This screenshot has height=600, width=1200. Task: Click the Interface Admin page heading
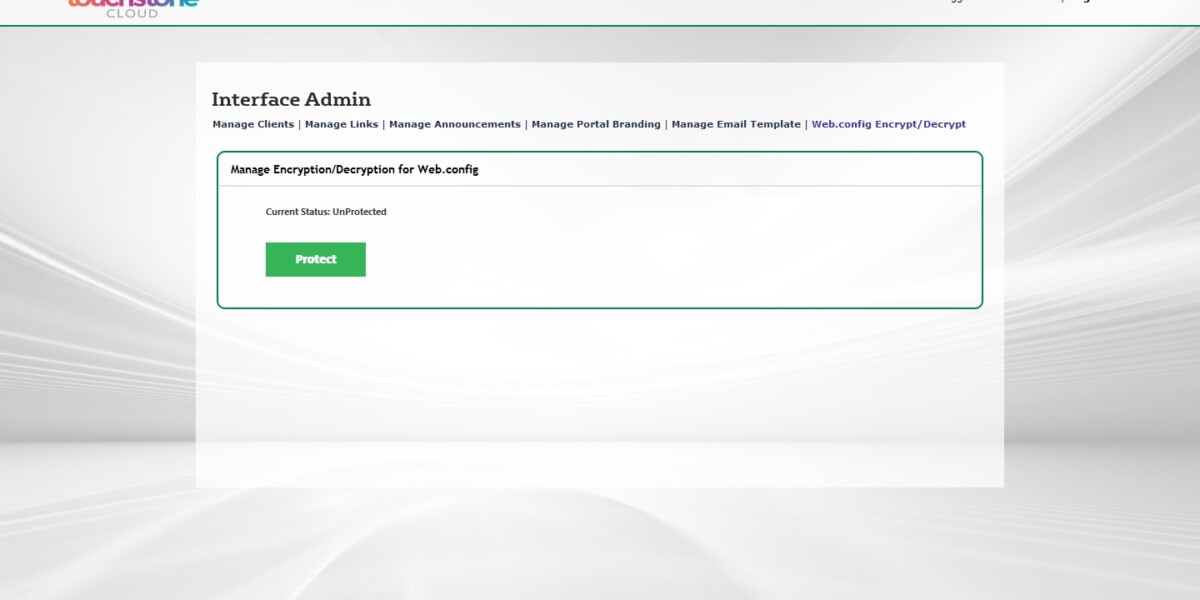(291, 99)
